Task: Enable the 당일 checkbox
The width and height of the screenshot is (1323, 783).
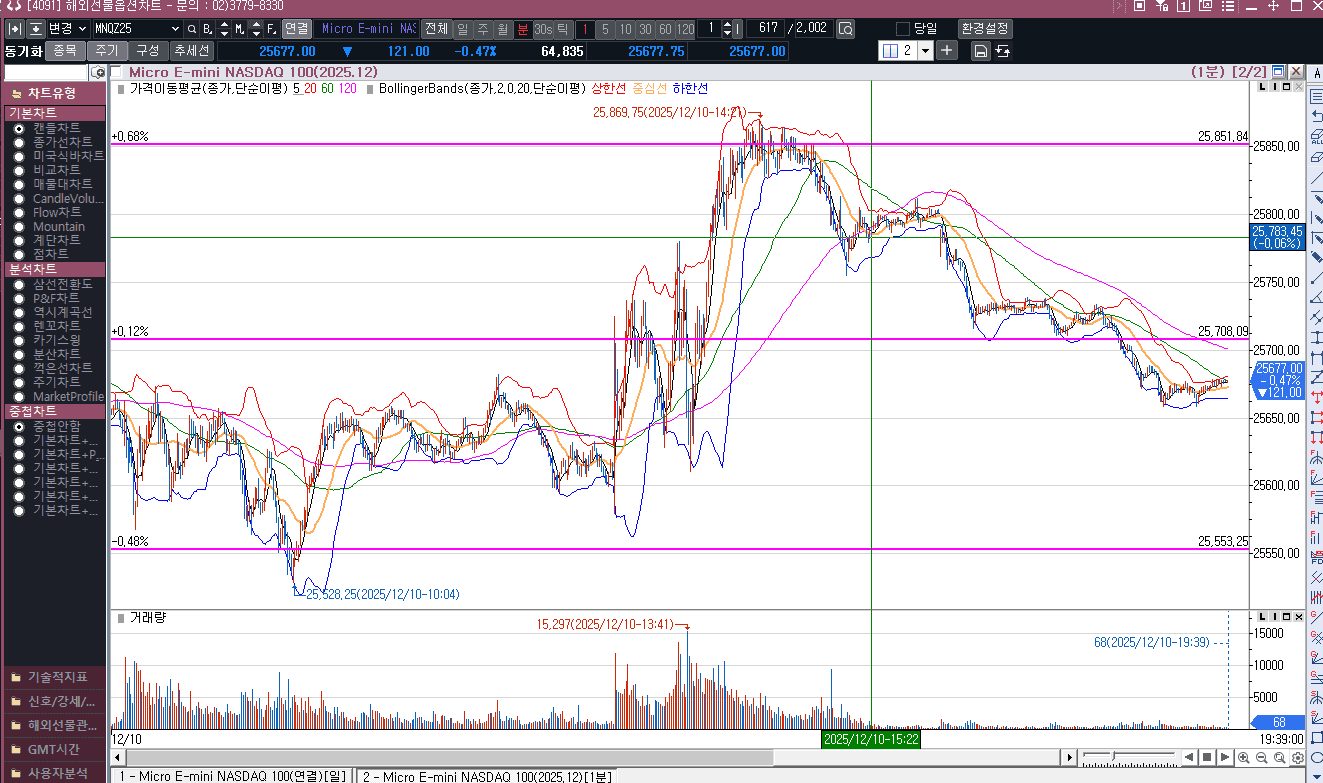Action: click(903, 29)
